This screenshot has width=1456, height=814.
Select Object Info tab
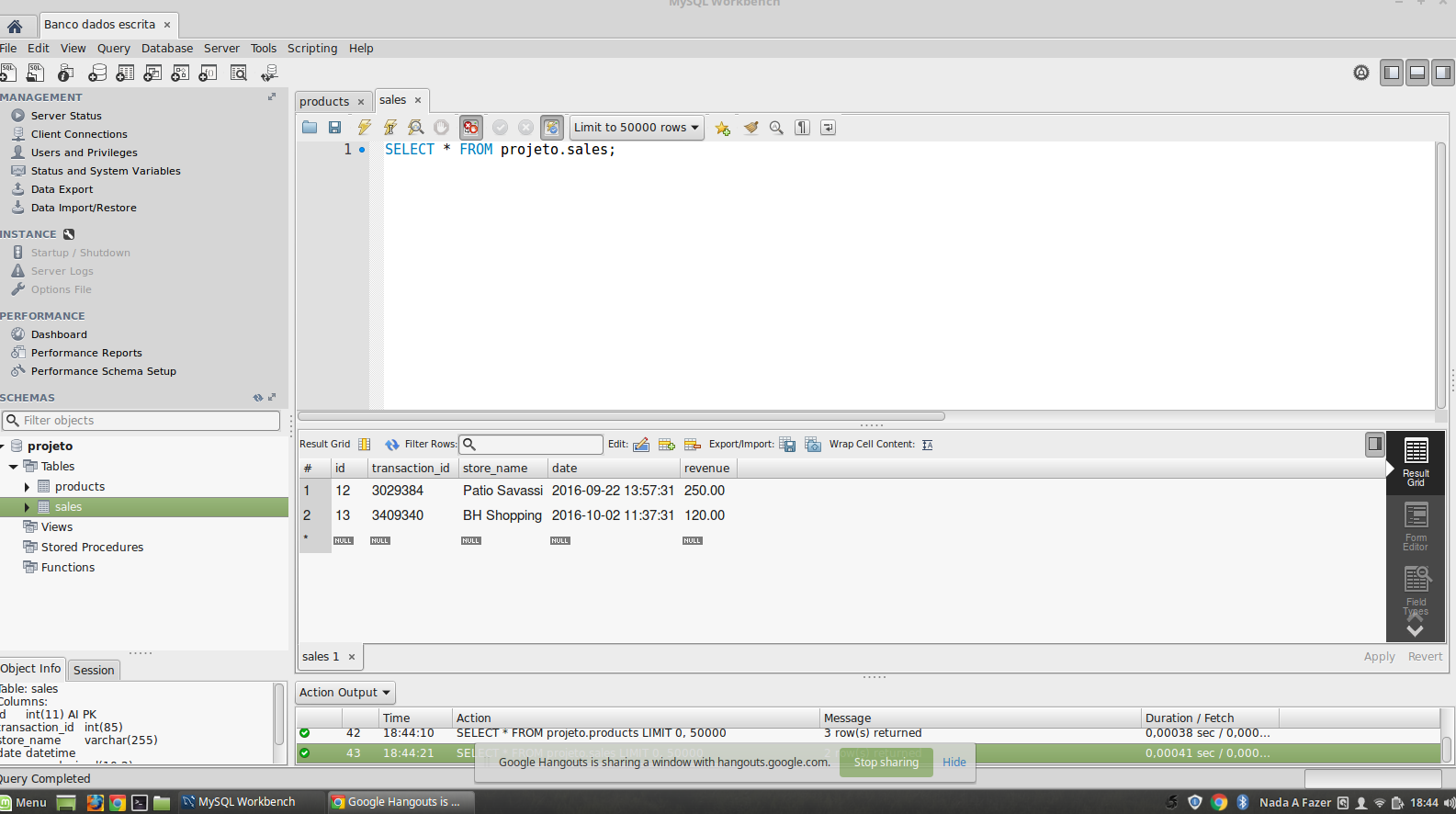(31, 669)
